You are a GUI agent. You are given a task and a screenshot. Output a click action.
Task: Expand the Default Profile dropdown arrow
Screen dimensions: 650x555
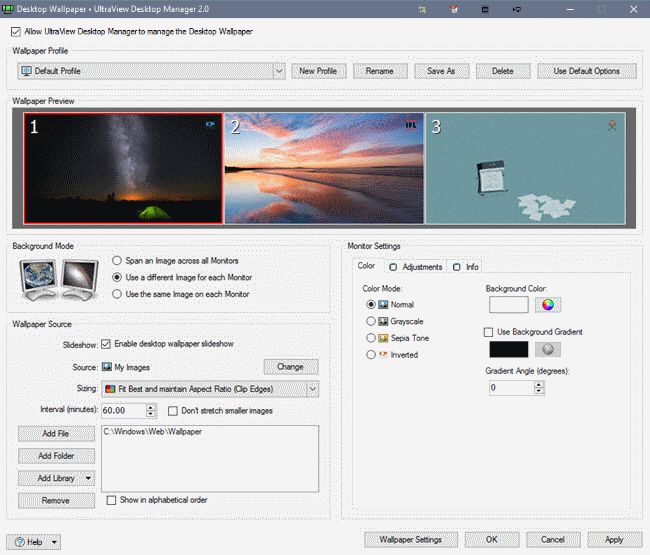pyautogui.click(x=279, y=71)
